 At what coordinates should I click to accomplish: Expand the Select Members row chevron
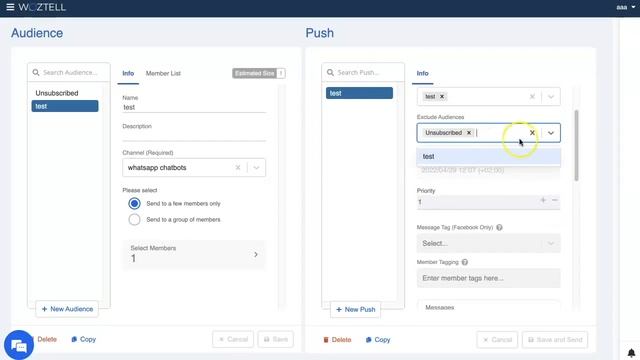(x=256, y=254)
